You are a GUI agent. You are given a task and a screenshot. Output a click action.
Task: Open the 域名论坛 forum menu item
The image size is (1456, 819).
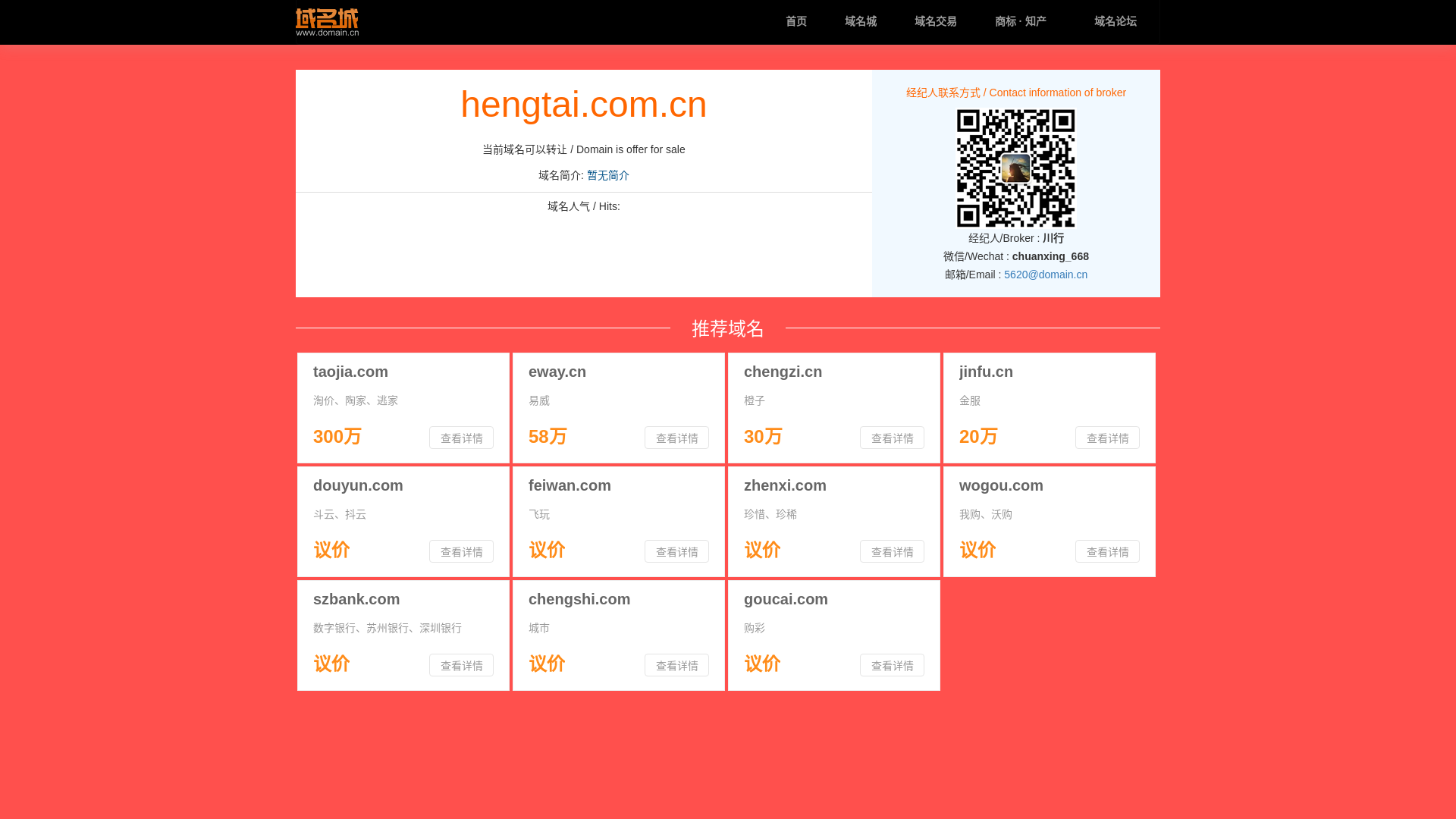coord(1115,21)
